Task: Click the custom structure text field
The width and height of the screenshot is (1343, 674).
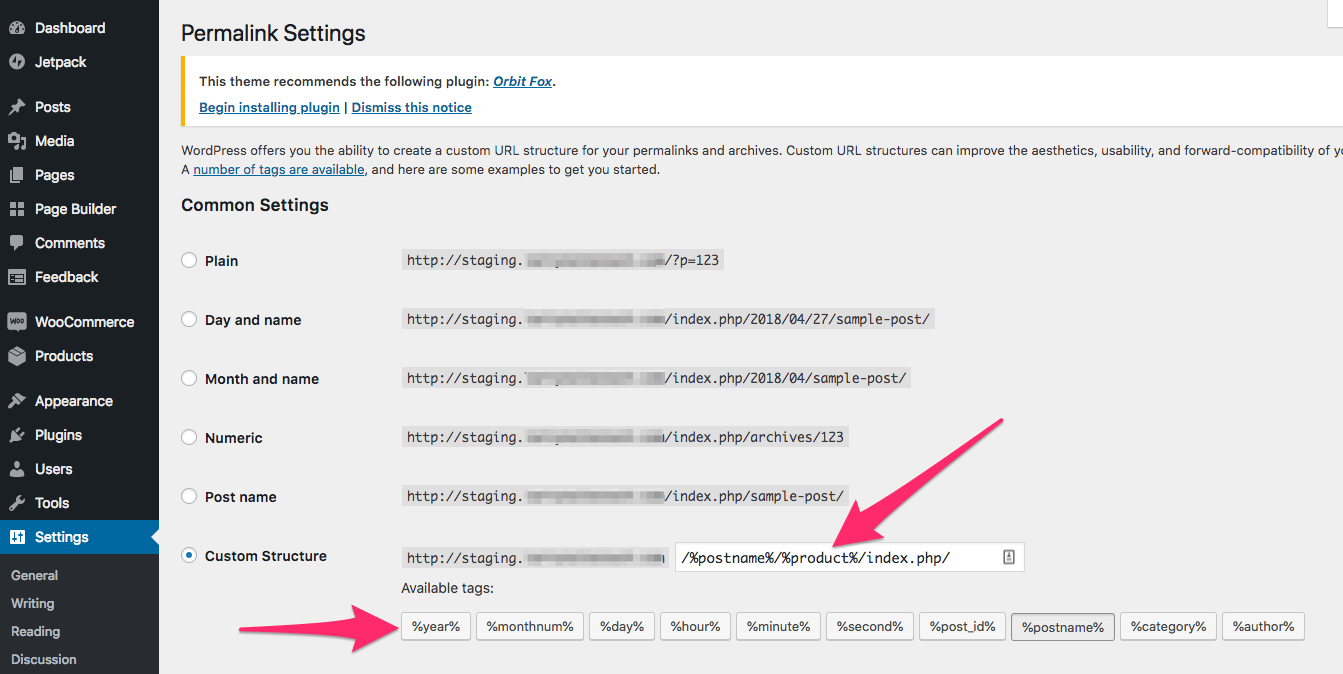Action: 850,558
